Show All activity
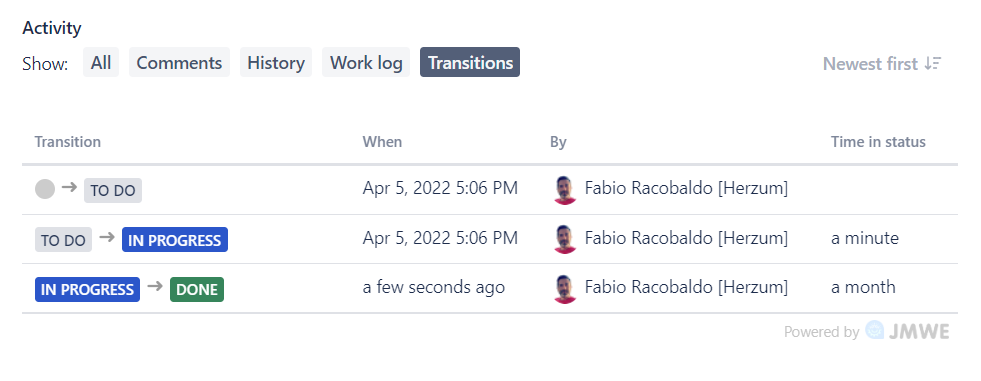The width and height of the screenshot is (981, 381). [x=101, y=63]
